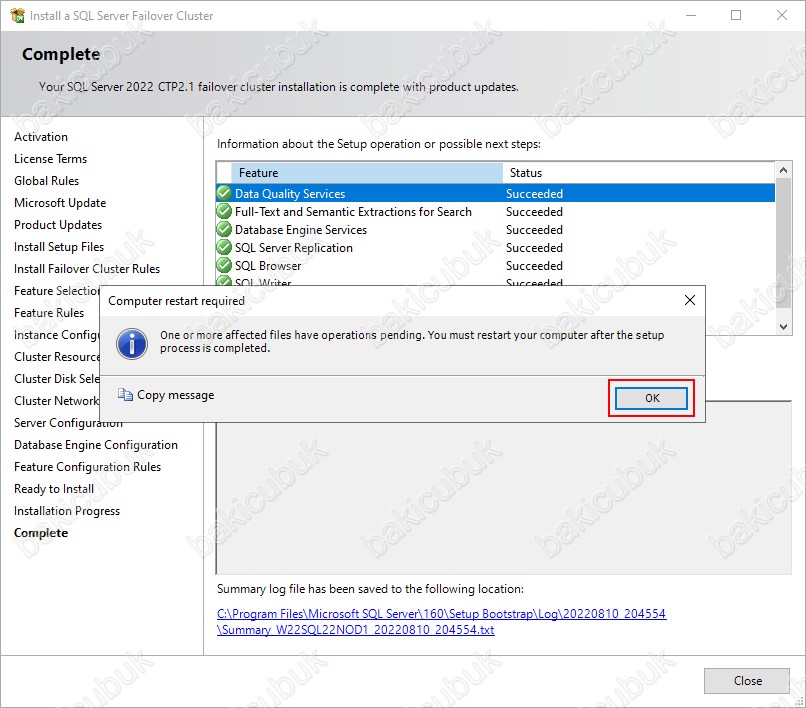806x708 pixels.
Task: Select the SQL Browser row
Action: tap(496, 266)
